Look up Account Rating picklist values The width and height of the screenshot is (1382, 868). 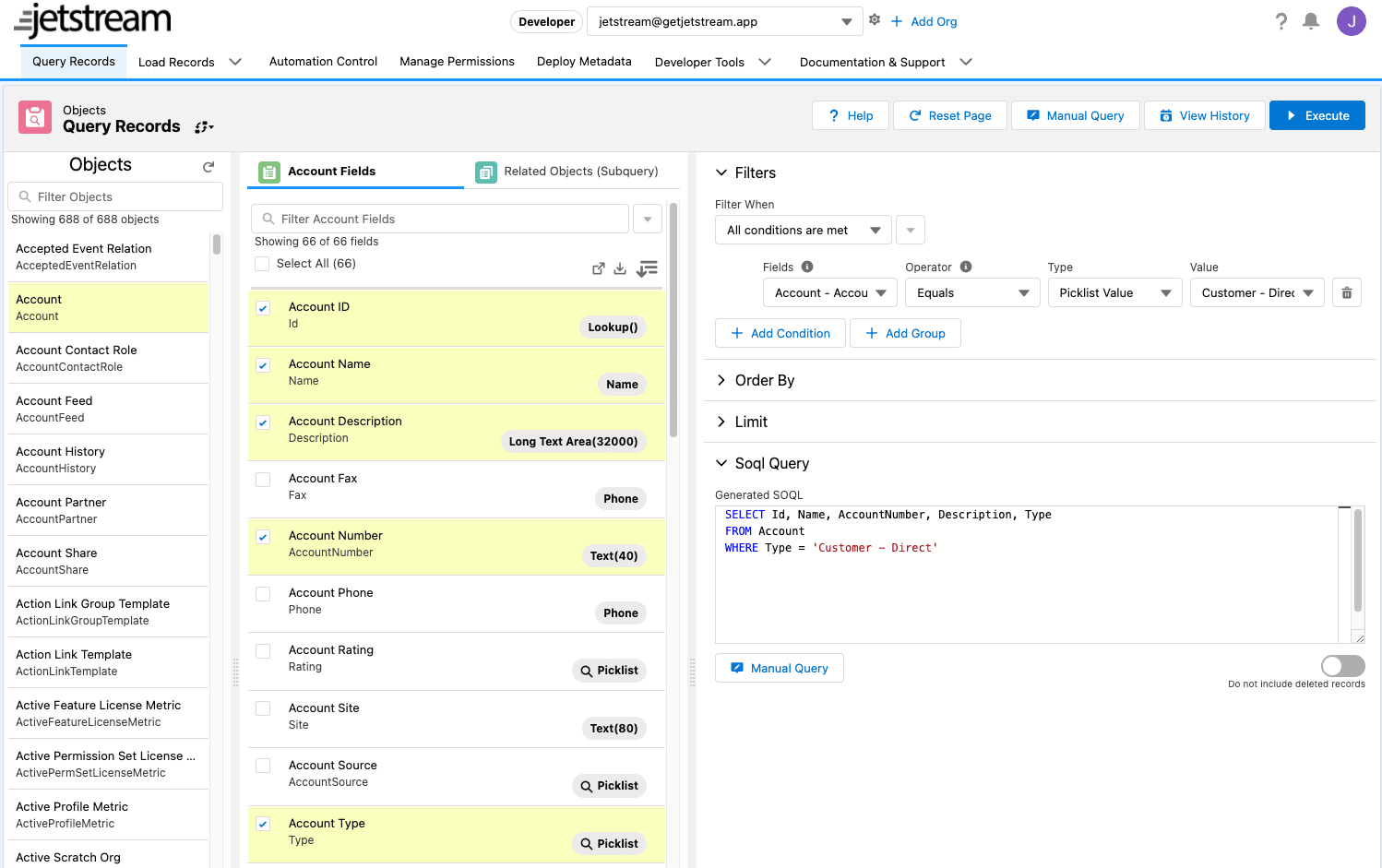(x=609, y=671)
